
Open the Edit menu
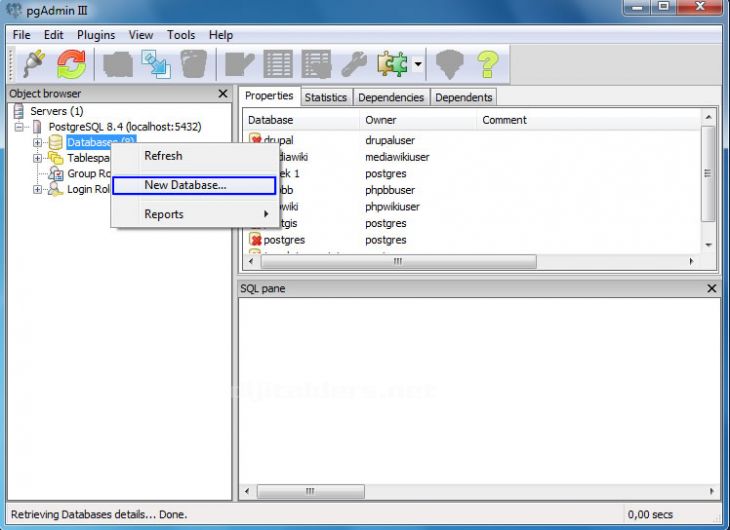(x=54, y=35)
